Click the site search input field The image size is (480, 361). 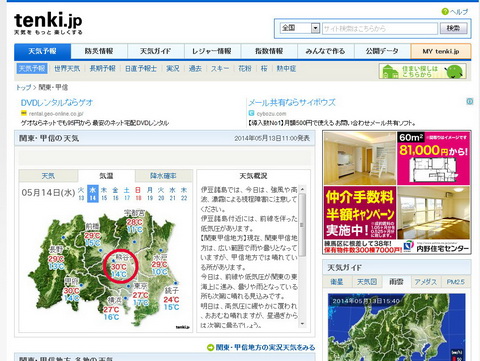pos(380,28)
